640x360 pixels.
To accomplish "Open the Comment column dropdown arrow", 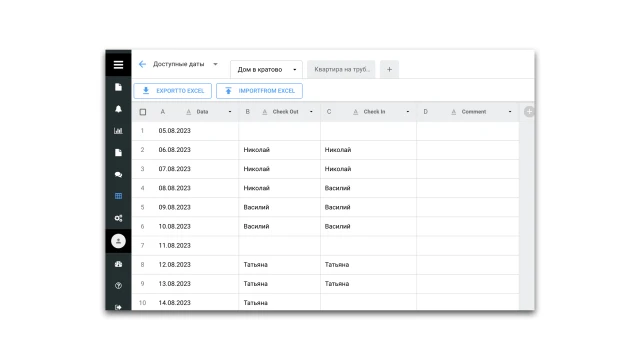I will [x=510, y=112].
